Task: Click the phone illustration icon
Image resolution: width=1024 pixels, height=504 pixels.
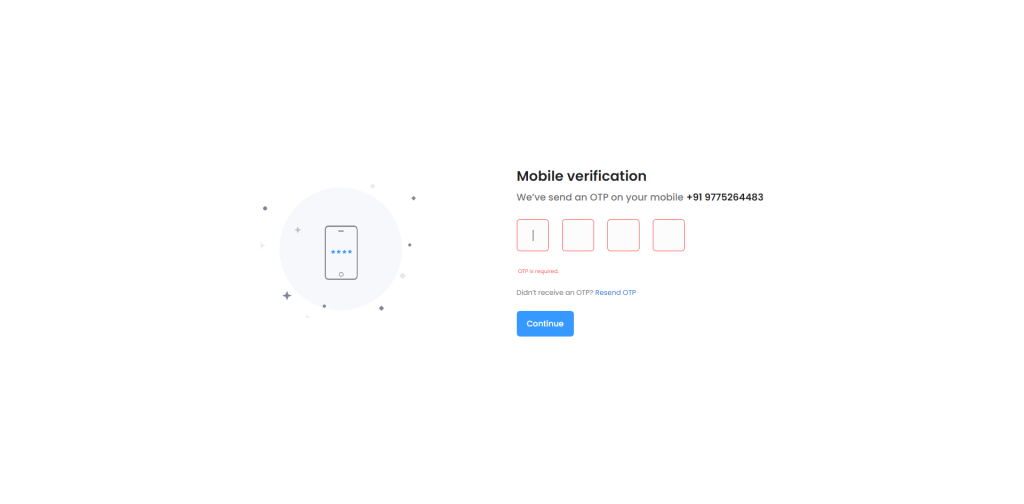Action: [x=341, y=252]
